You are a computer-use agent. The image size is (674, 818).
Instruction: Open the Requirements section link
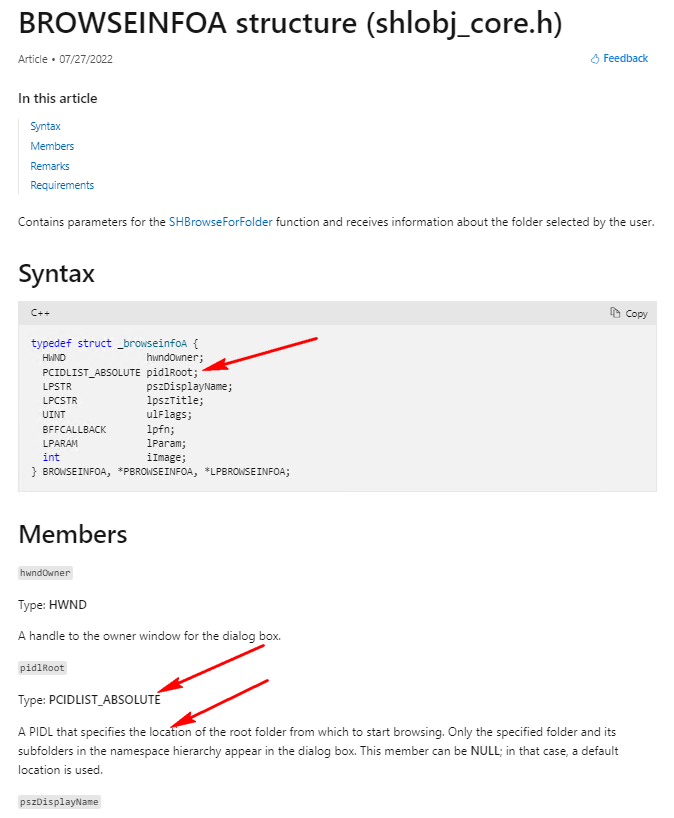click(62, 185)
